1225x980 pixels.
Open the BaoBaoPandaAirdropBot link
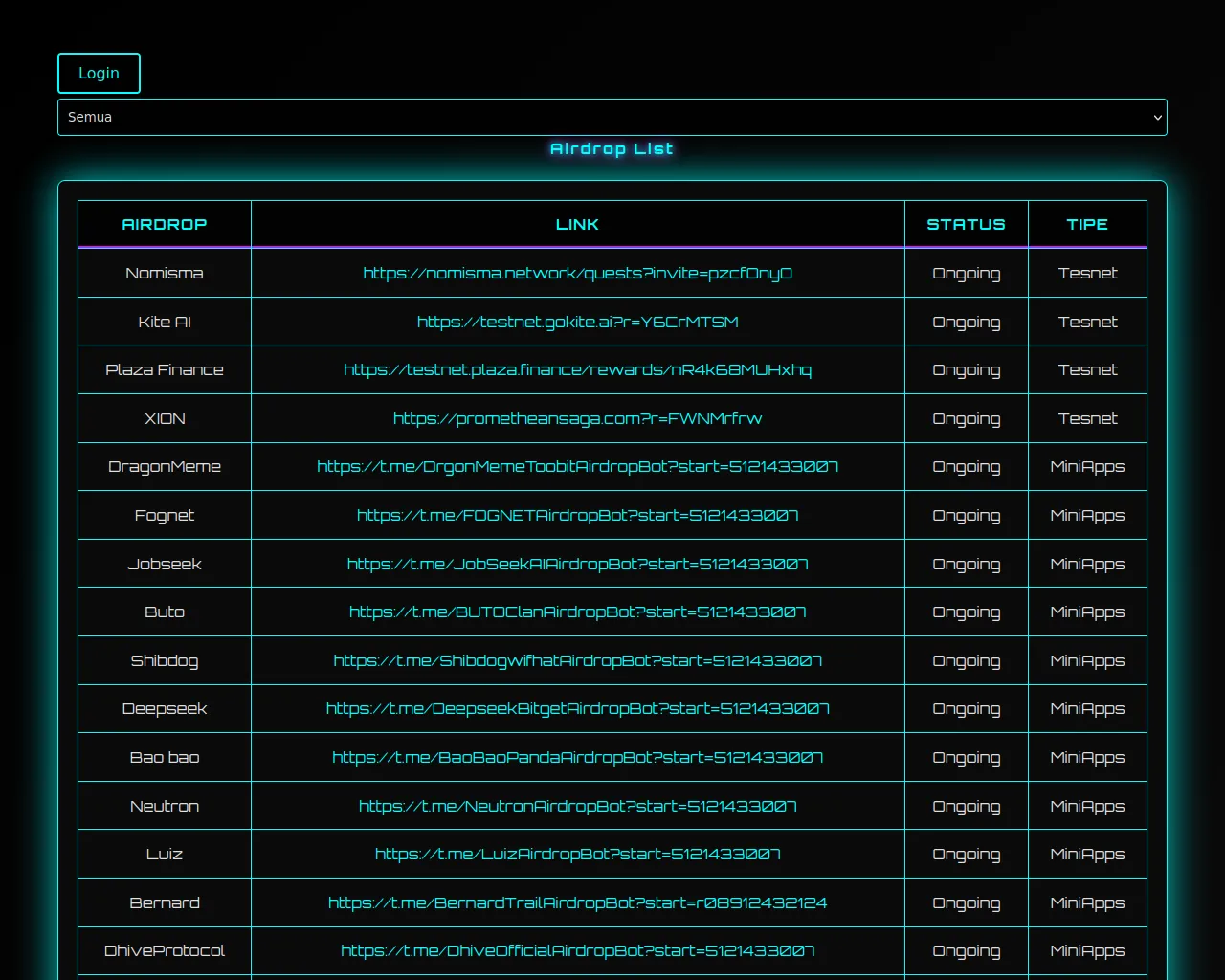[x=578, y=758]
